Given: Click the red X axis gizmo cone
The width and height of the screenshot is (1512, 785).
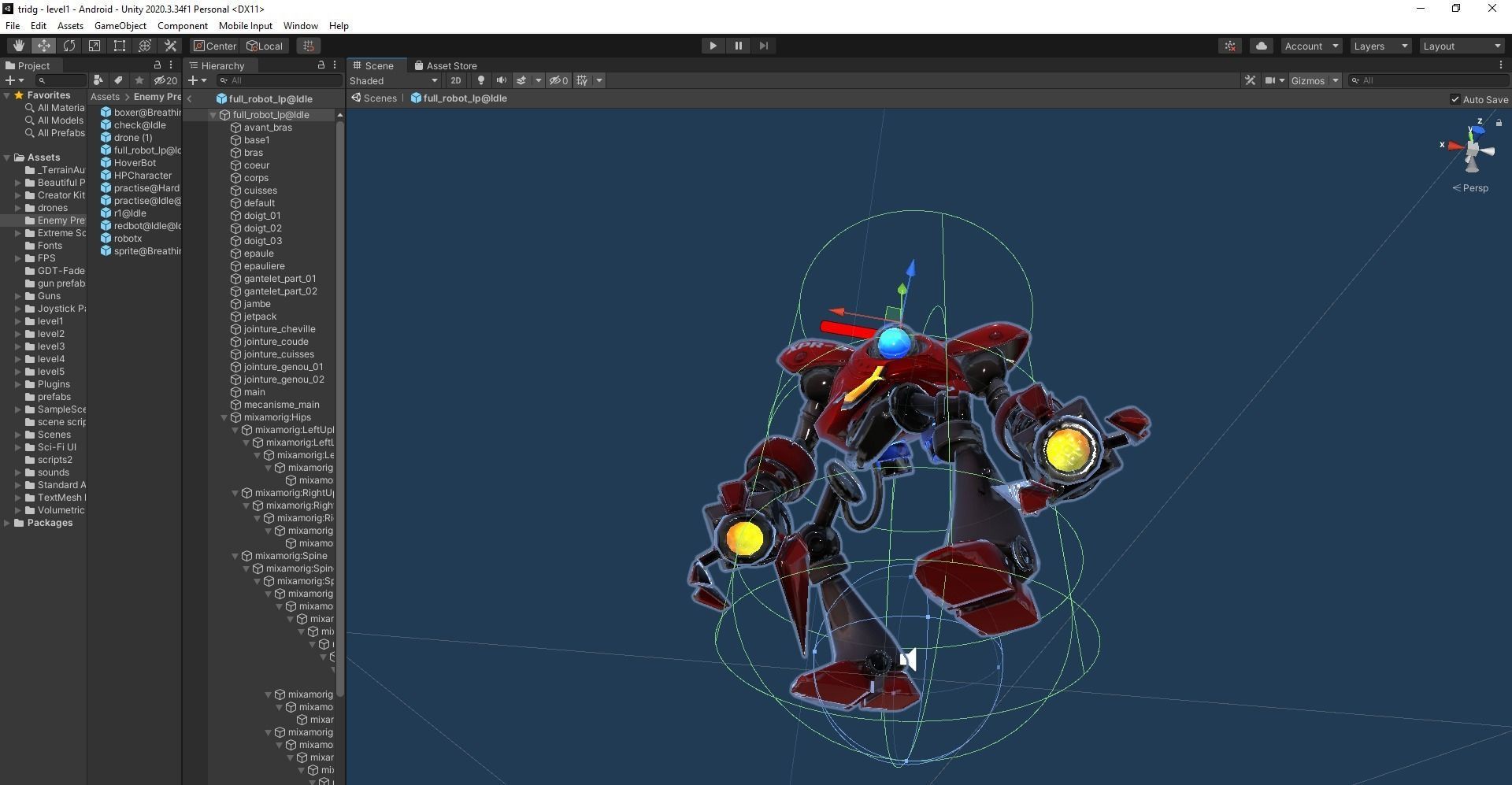Looking at the screenshot, I should (1455, 146).
